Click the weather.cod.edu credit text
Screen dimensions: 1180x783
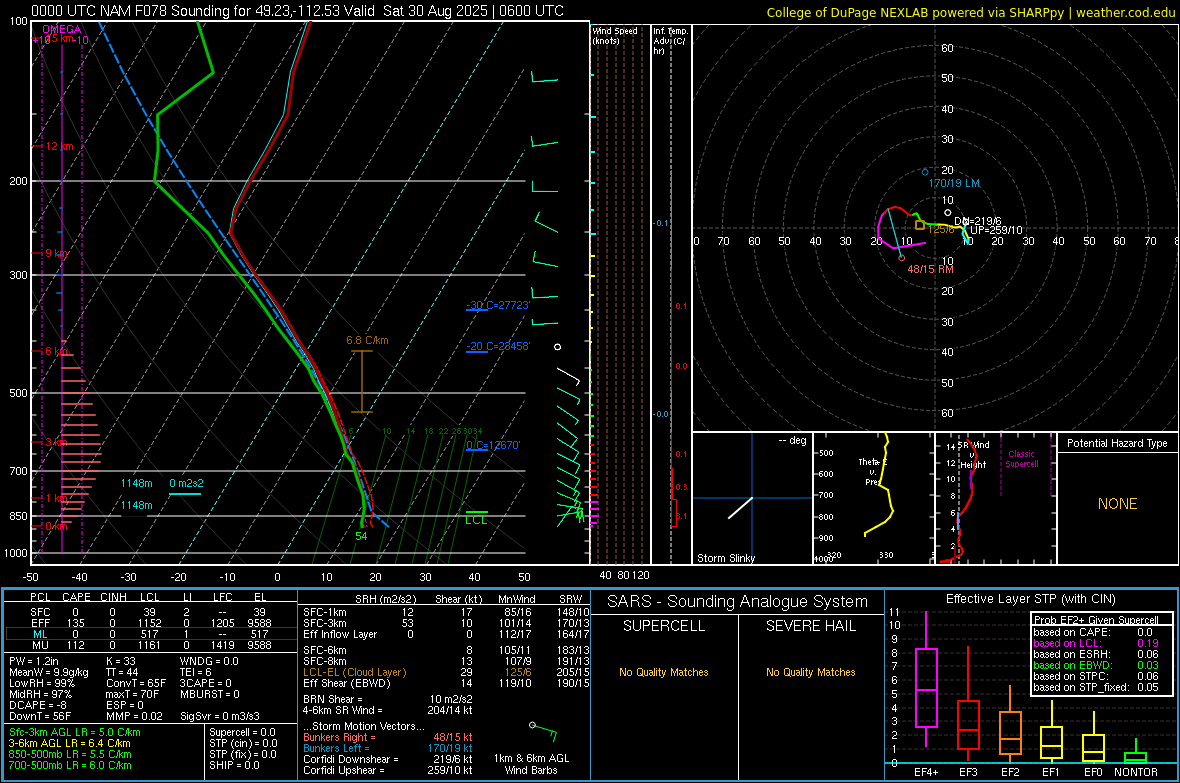click(x=1125, y=13)
